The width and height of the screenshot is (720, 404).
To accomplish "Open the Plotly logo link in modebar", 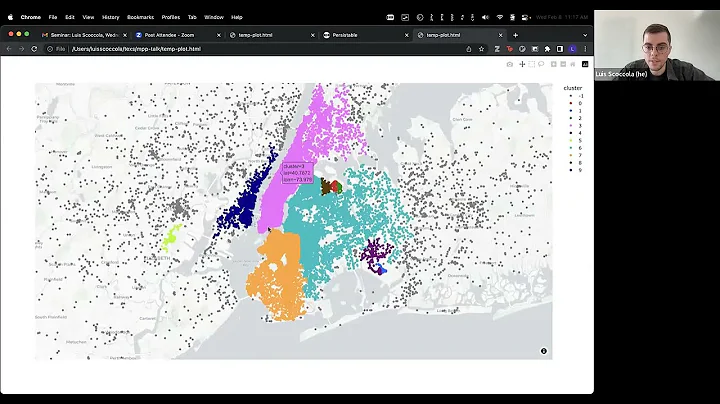I will click(x=585, y=64).
